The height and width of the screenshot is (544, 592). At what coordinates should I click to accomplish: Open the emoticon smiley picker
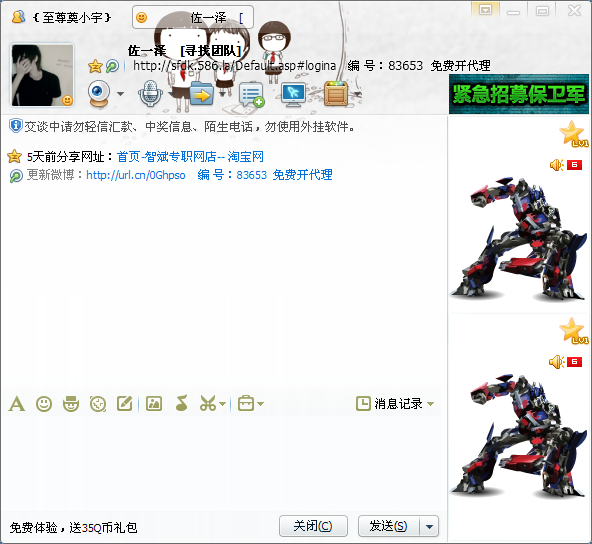click(44, 404)
